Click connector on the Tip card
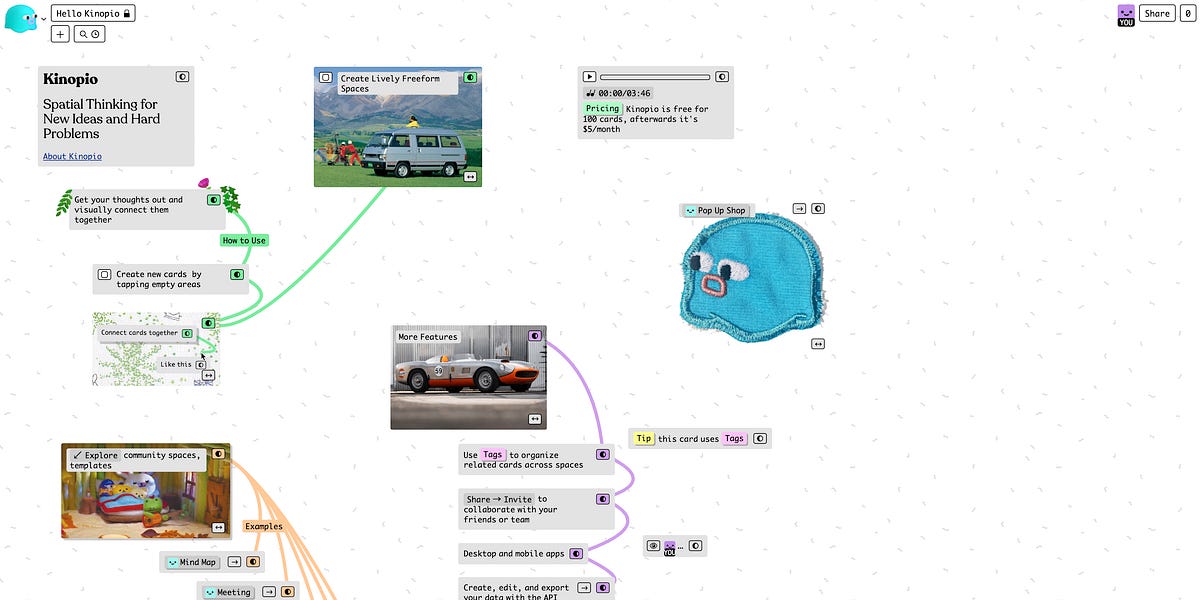The height and width of the screenshot is (600, 1200). tap(761, 438)
